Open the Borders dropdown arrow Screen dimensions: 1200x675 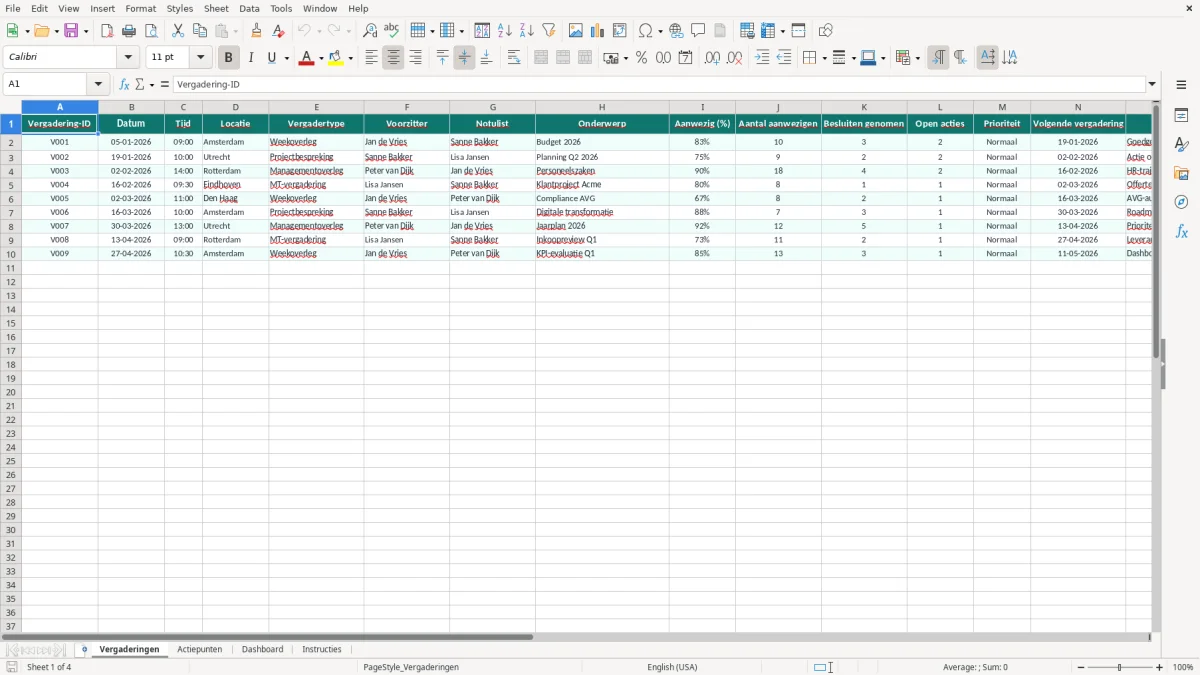(824, 58)
